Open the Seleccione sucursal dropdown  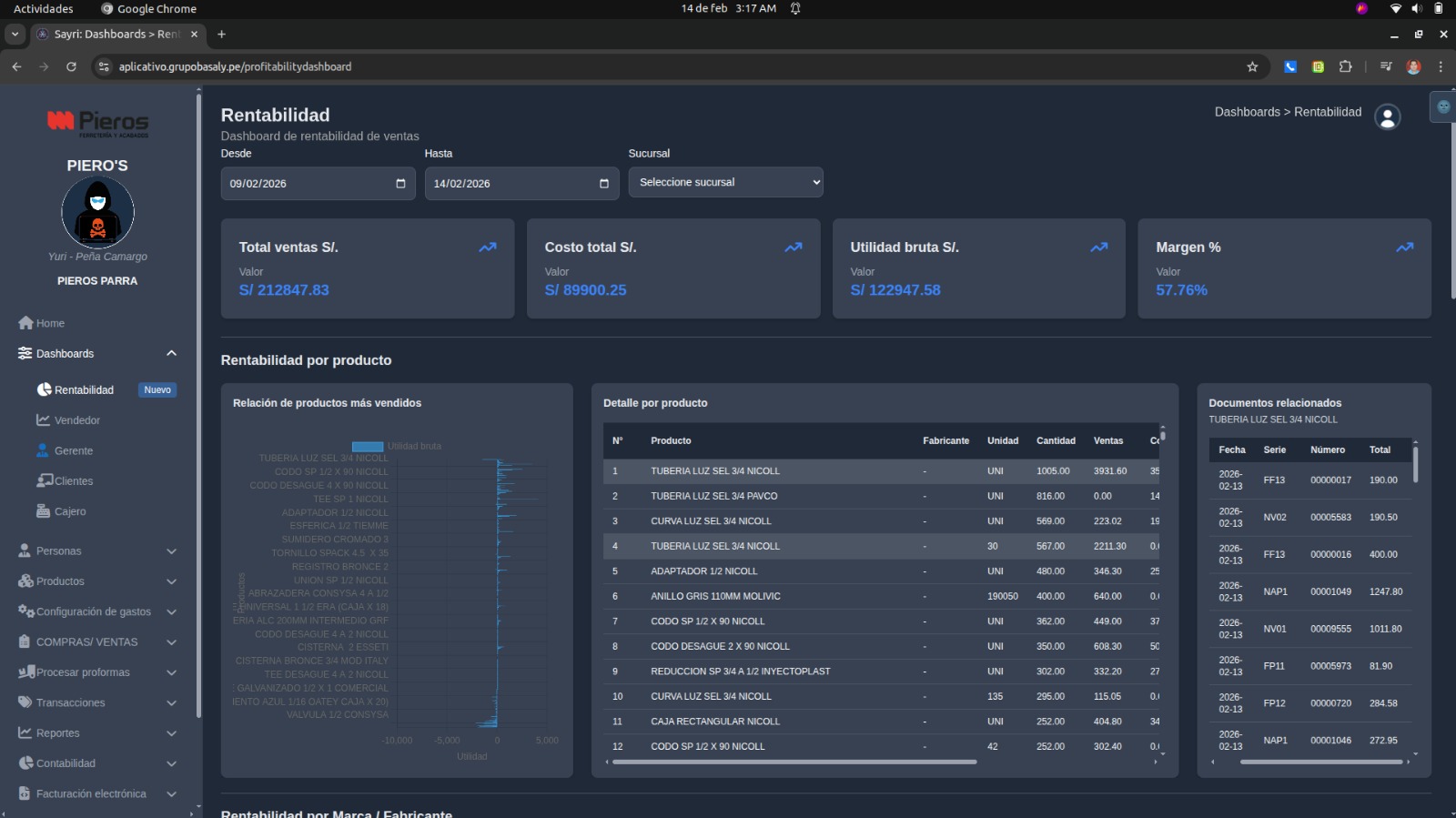pyautogui.click(x=725, y=182)
